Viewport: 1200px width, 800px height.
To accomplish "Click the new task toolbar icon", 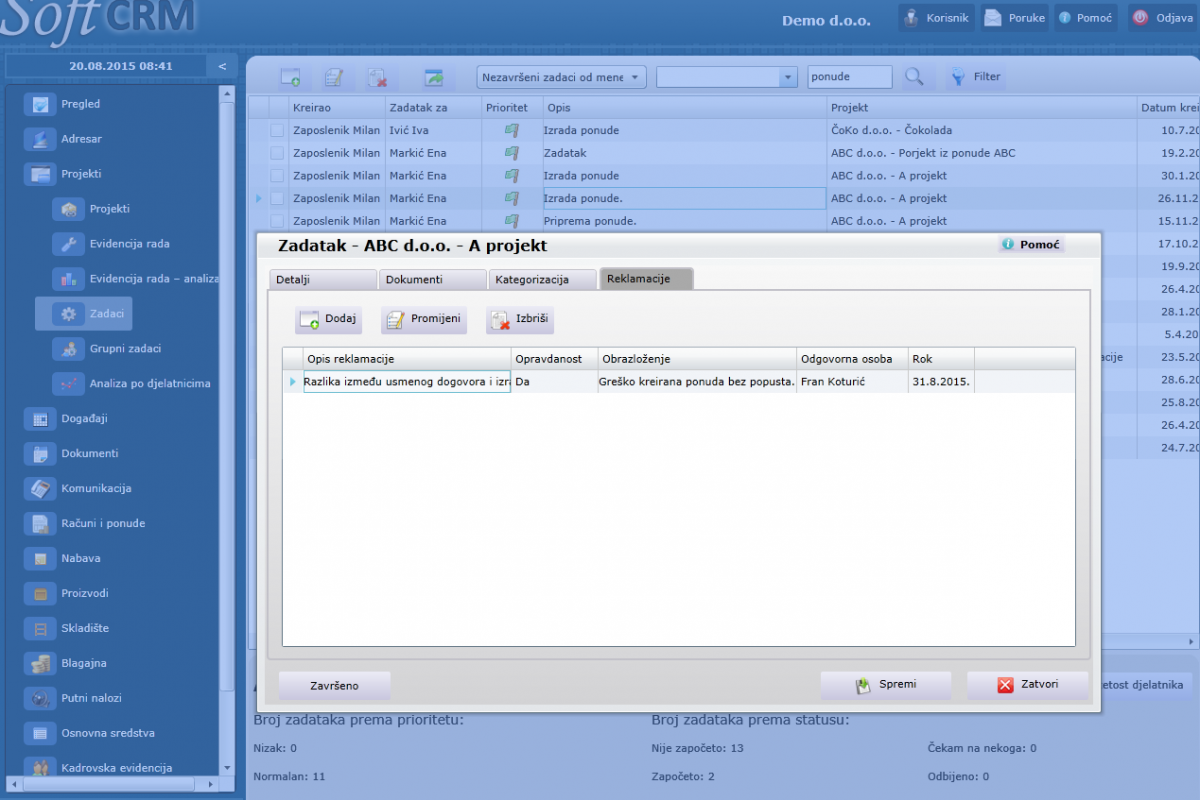I will 290,77.
